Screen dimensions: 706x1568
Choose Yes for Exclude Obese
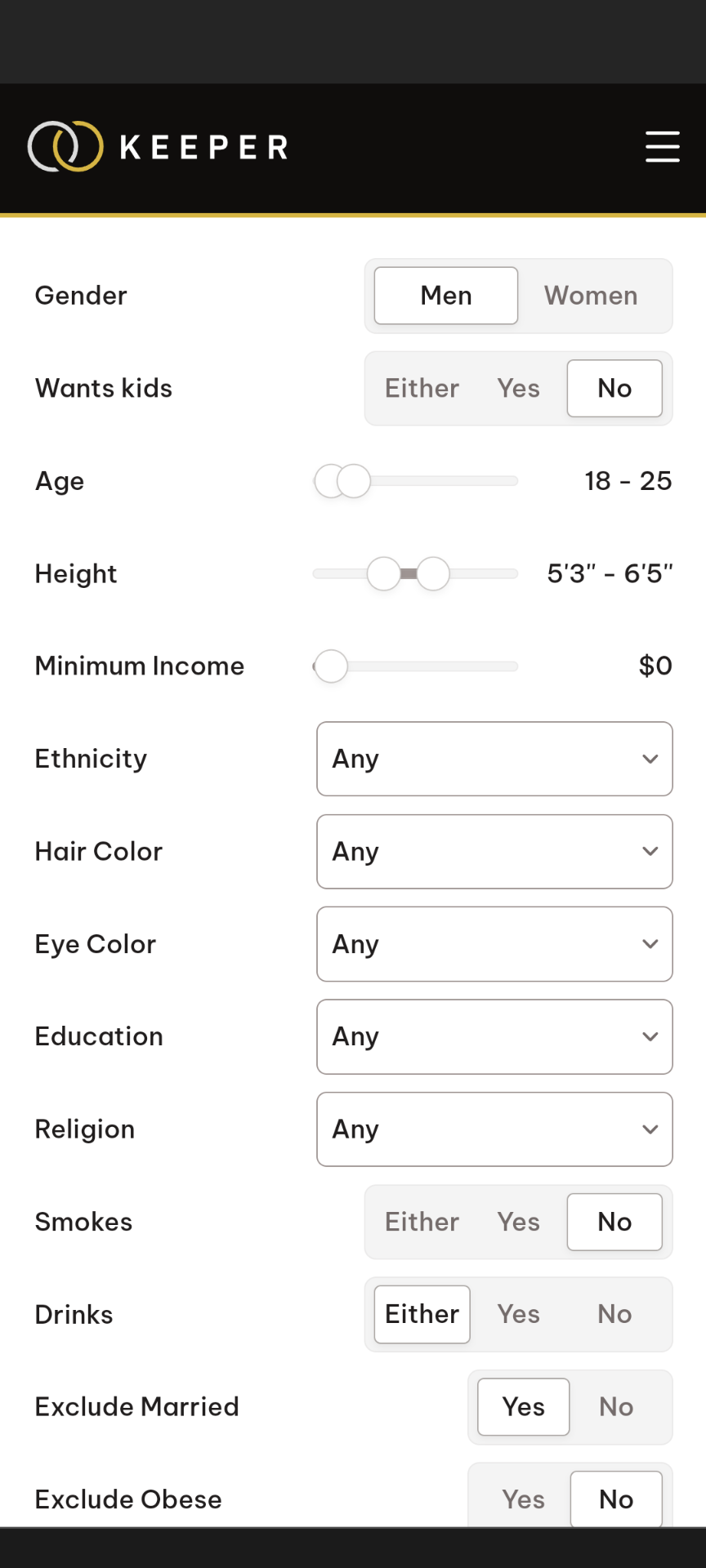(523, 1499)
